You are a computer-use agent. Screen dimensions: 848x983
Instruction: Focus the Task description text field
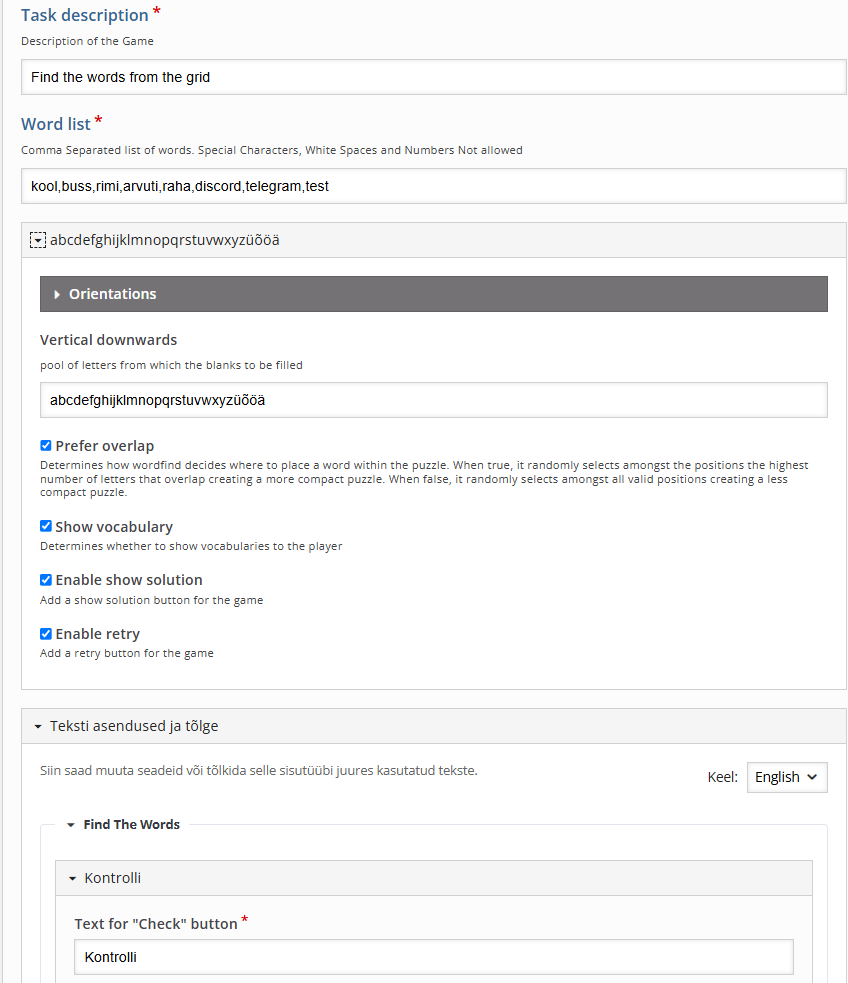point(433,77)
